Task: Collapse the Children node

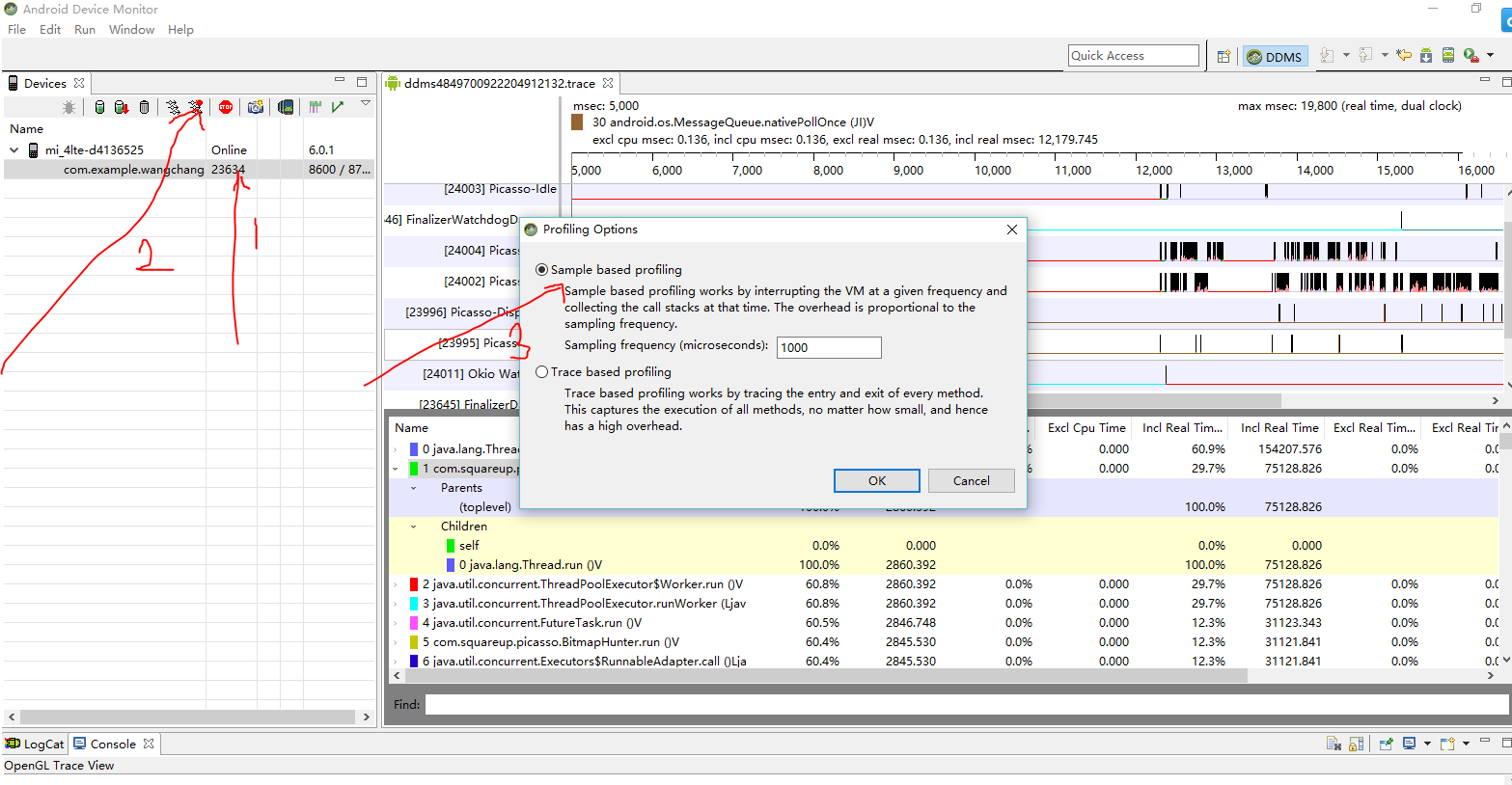Action: (414, 527)
